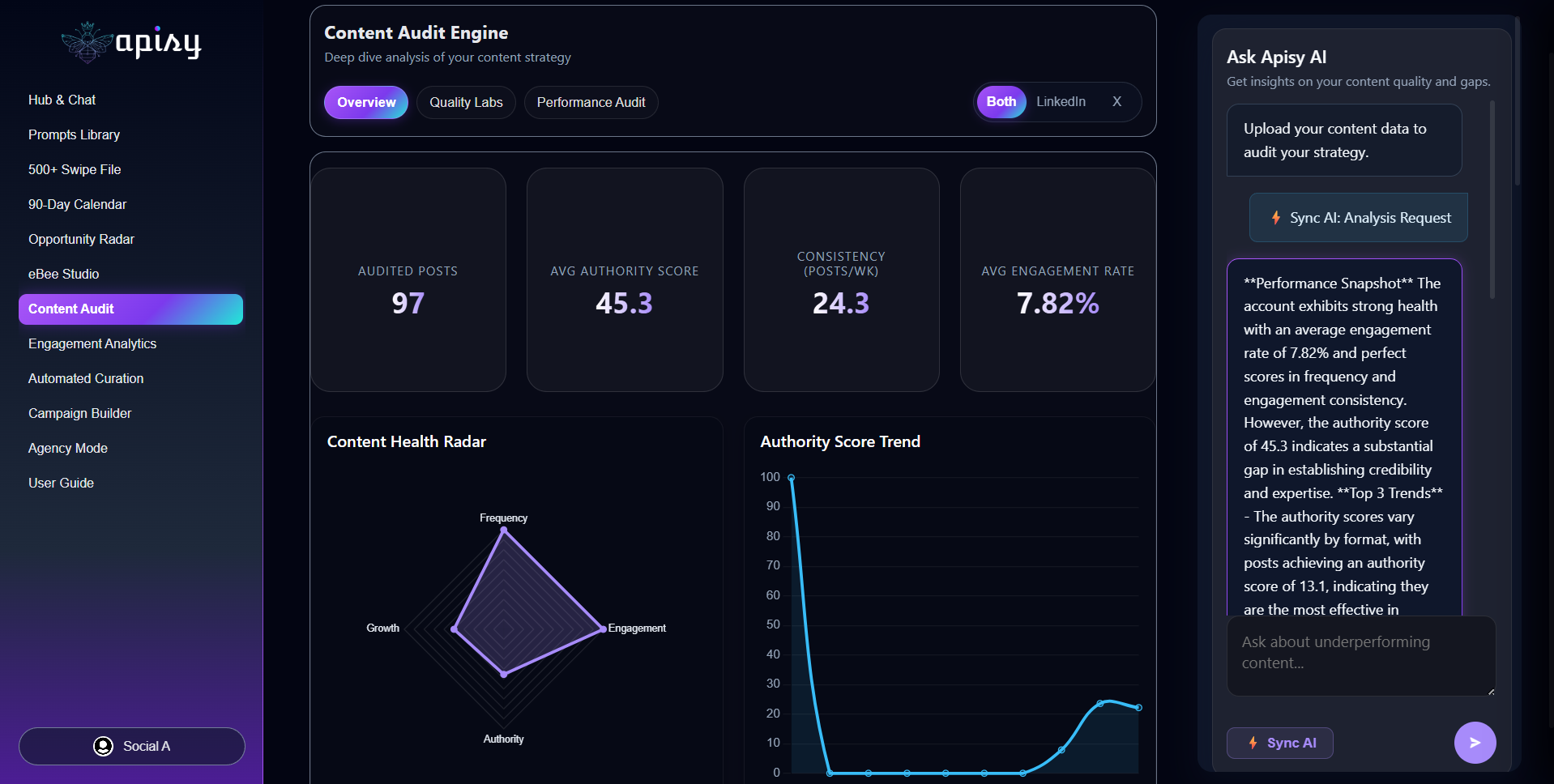The image size is (1554, 784).
Task: Click the Content Health Radar title
Action: 407,441
